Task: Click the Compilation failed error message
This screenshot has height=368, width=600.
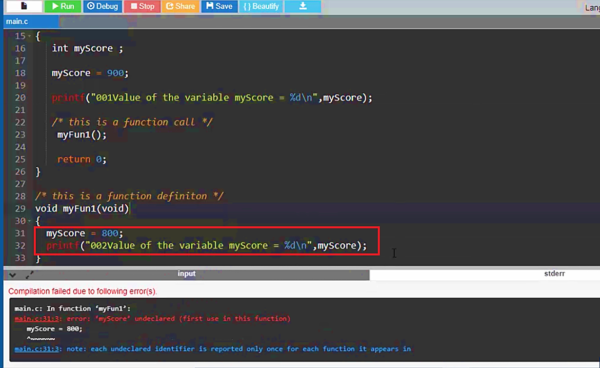Action: pyautogui.click(x=83, y=291)
